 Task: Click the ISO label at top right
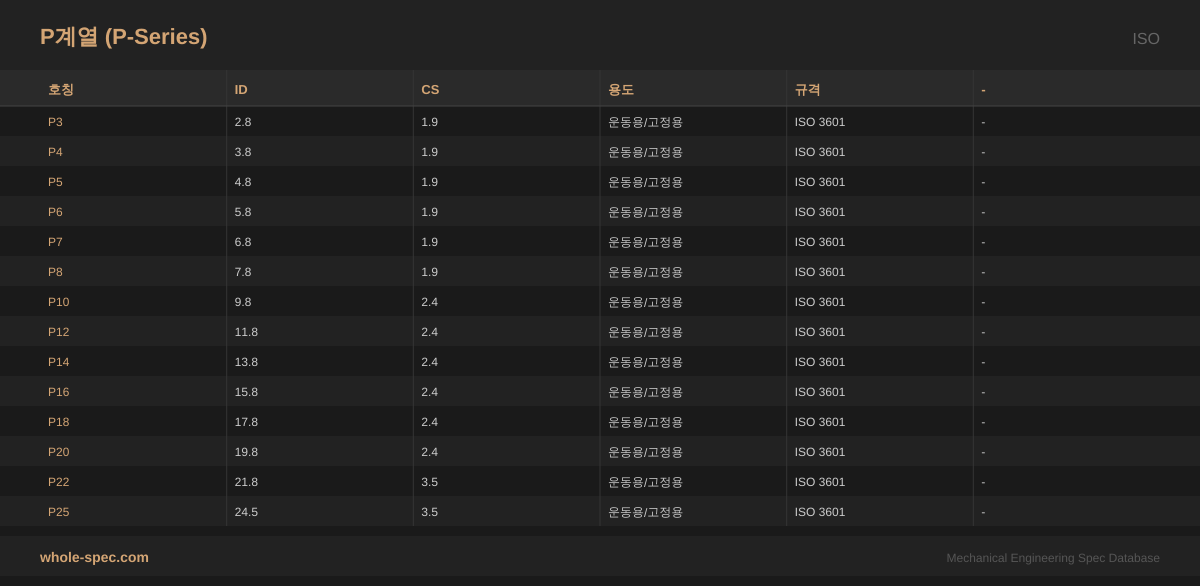pos(1145,39)
